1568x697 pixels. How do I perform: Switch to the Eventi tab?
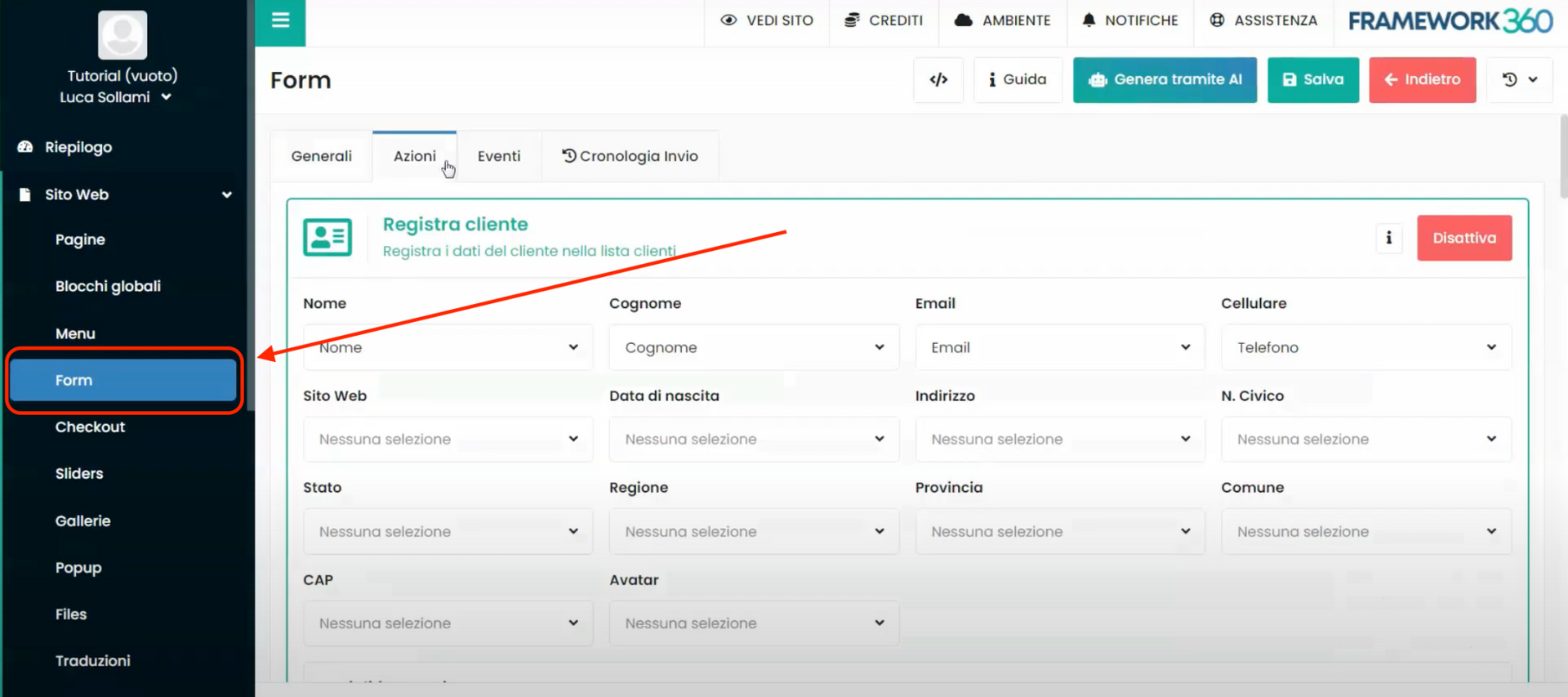tap(498, 156)
